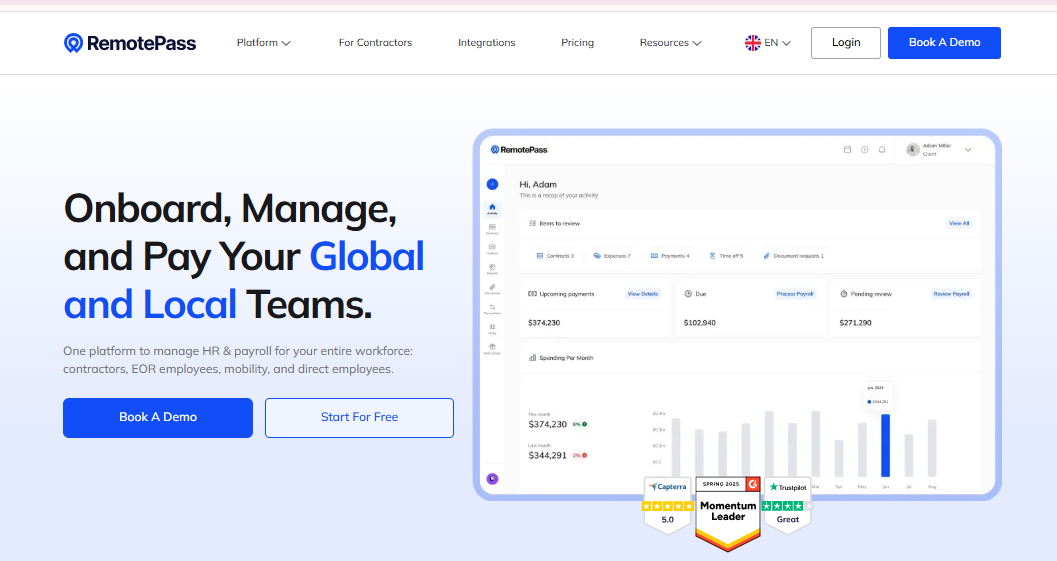Select the Activity home icon in dashboard sidebar
Viewport: 1057px width, 561px height.
pyautogui.click(x=492, y=208)
